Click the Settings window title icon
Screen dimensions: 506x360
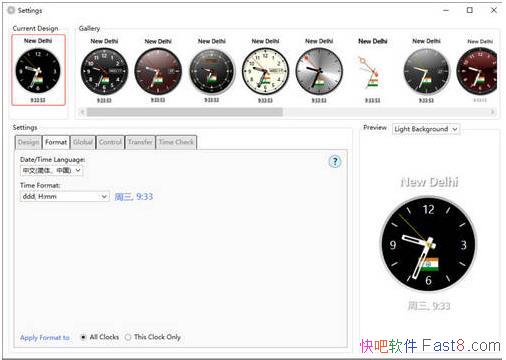coord(11,10)
